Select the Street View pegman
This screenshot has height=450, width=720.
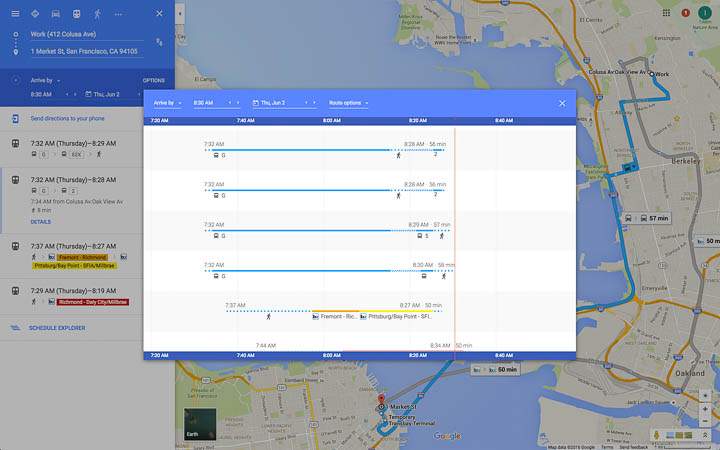[656, 435]
